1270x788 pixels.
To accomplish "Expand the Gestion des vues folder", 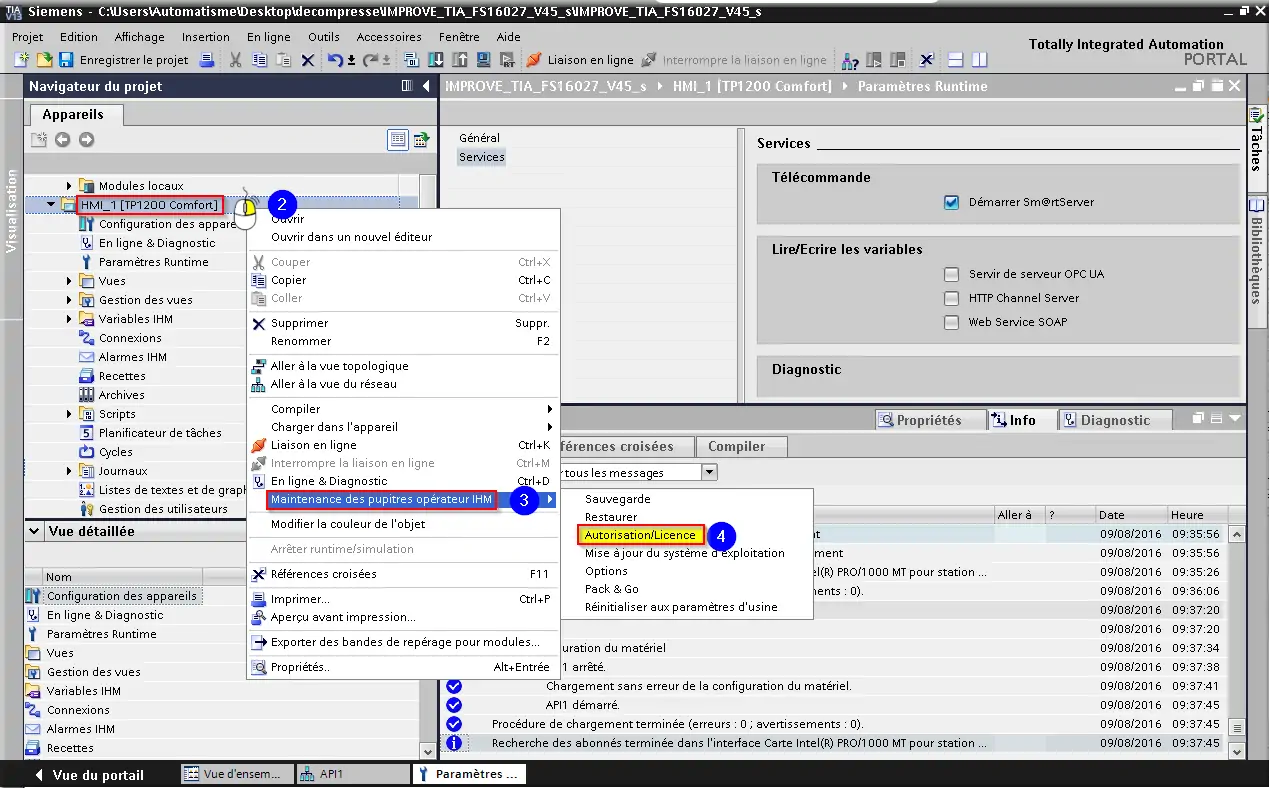I will tap(69, 300).
